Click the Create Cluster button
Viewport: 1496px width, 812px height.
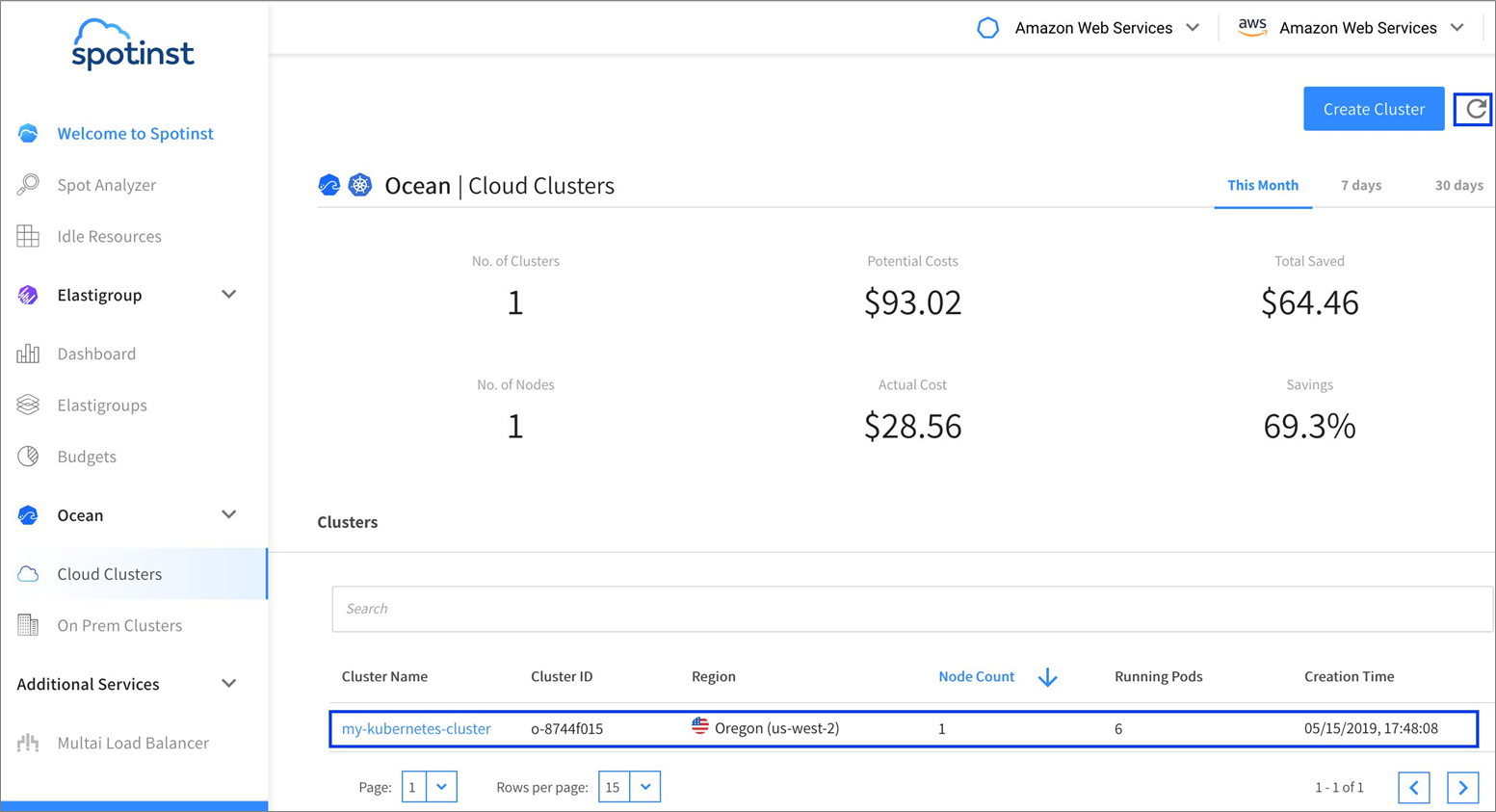click(1373, 109)
